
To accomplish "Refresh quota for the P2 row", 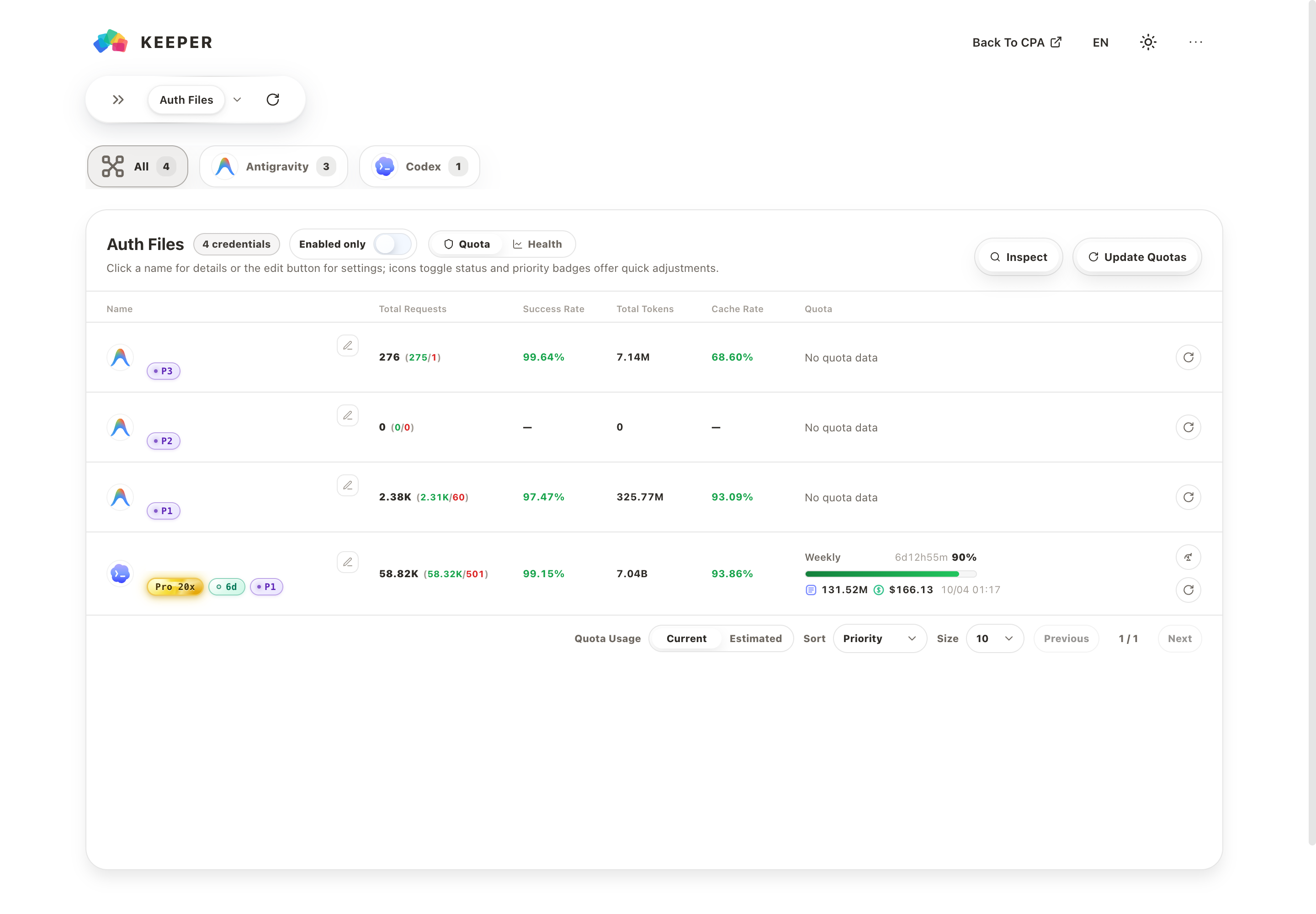I will click(x=1189, y=427).
